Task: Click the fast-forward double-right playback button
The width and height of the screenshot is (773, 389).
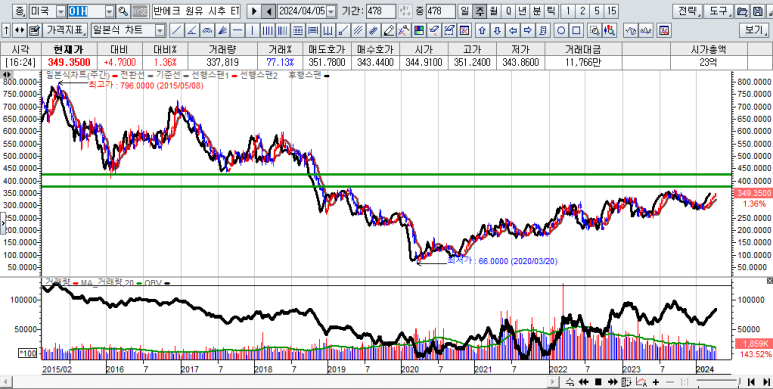Action: [x=612, y=382]
